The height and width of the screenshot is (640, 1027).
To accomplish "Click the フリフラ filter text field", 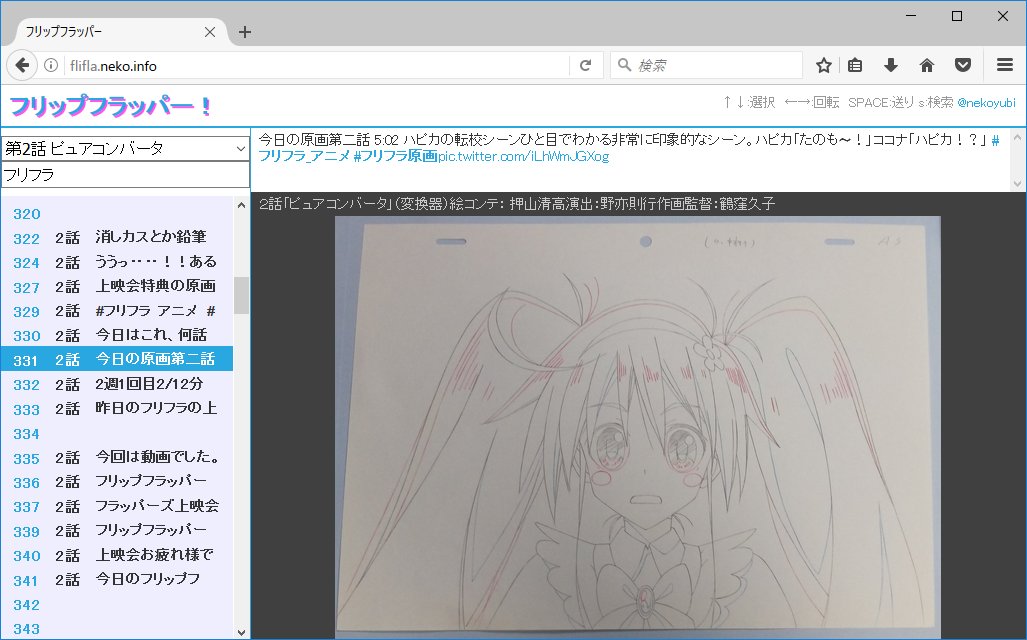I will pyautogui.click(x=125, y=175).
